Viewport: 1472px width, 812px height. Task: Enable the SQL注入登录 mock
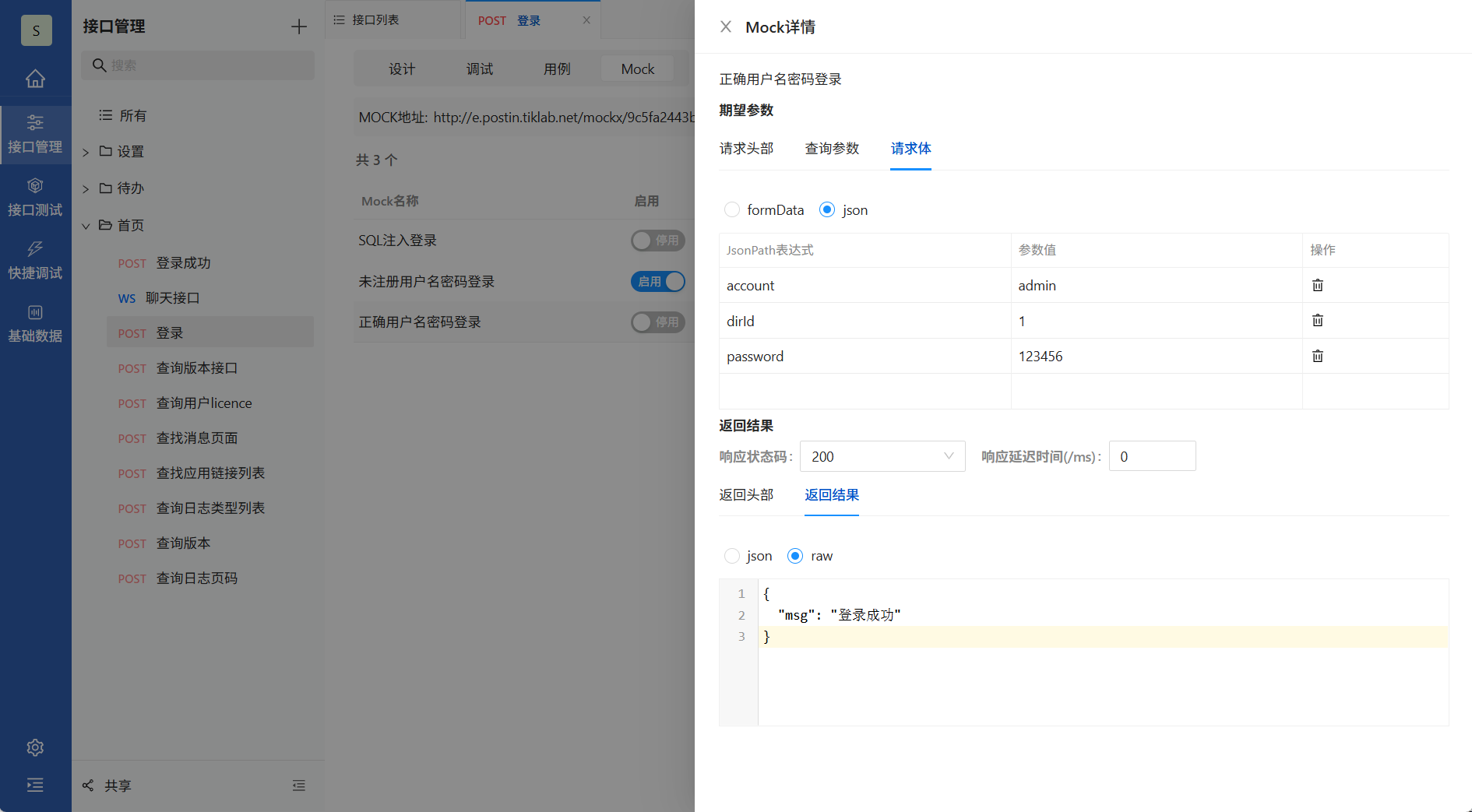(x=658, y=241)
